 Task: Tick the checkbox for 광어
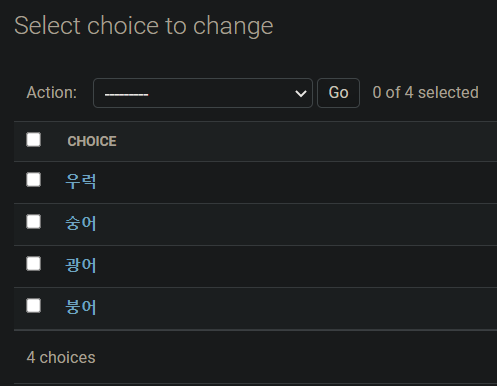pyautogui.click(x=33, y=264)
